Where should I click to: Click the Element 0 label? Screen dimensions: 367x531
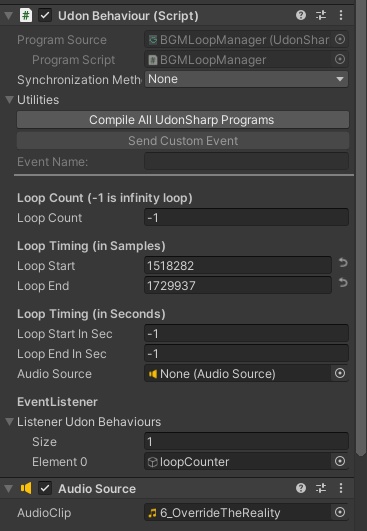60,462
